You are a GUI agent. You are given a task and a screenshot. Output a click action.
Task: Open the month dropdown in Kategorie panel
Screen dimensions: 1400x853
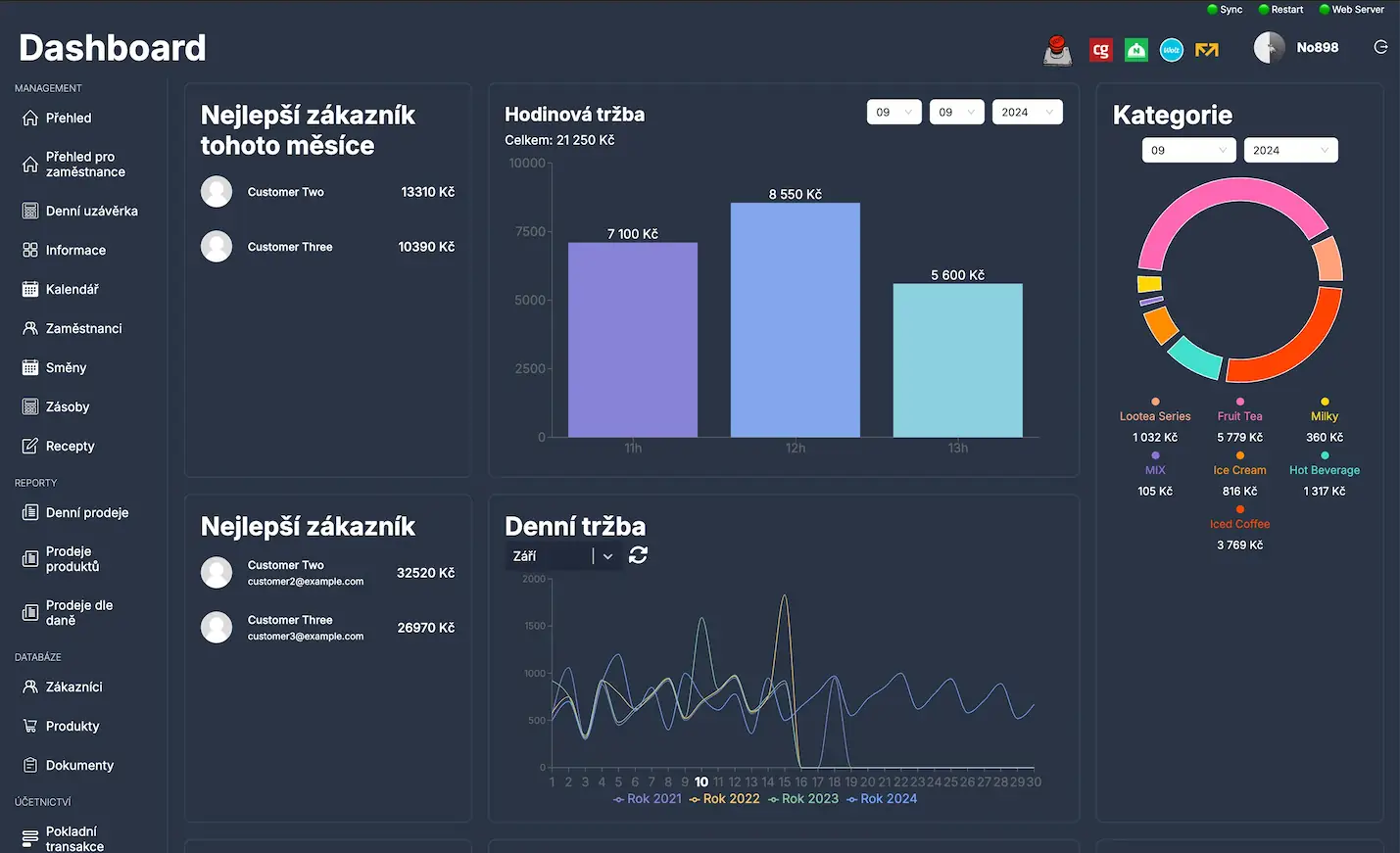tap(1188, 150)
